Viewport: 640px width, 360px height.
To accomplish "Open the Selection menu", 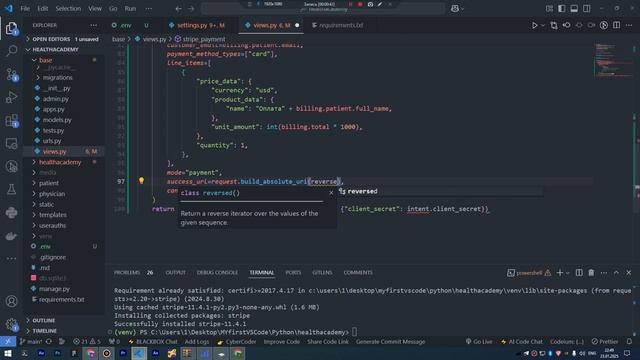I will tap(68, 8).
